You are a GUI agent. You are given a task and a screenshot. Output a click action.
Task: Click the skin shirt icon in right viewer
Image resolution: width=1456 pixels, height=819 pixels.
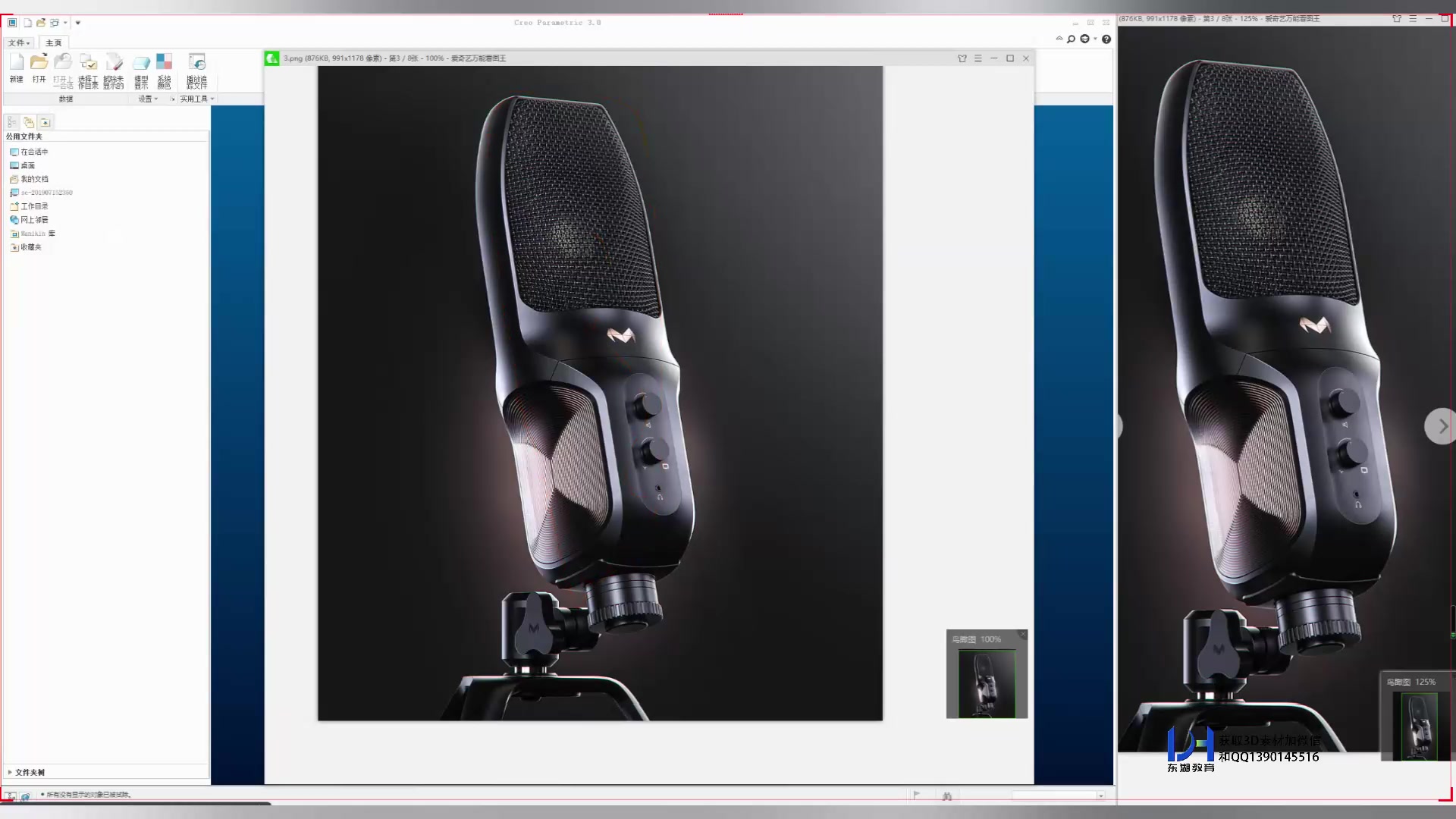1397,18
